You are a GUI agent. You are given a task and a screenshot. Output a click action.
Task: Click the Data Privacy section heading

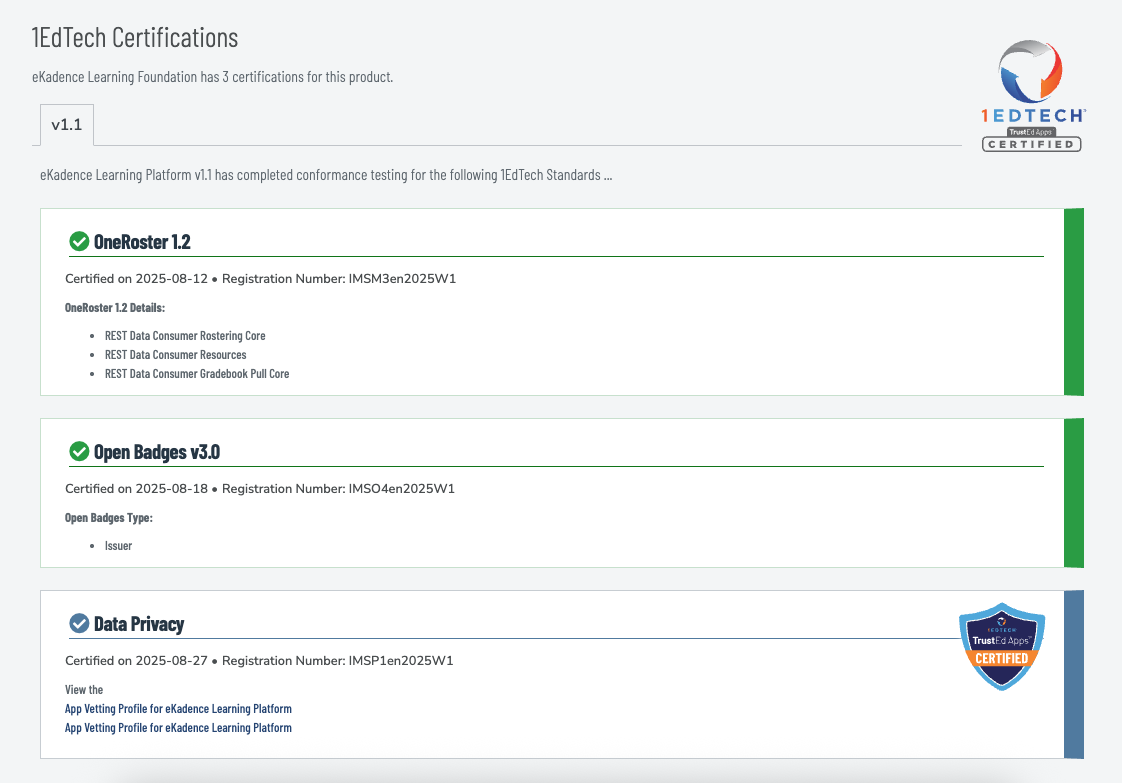coord(139,624)
